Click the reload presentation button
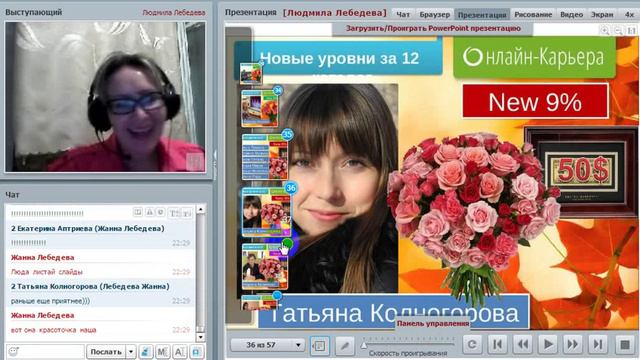Image resolution: width=640 pixels, height=360 pixels. (472, 345)
